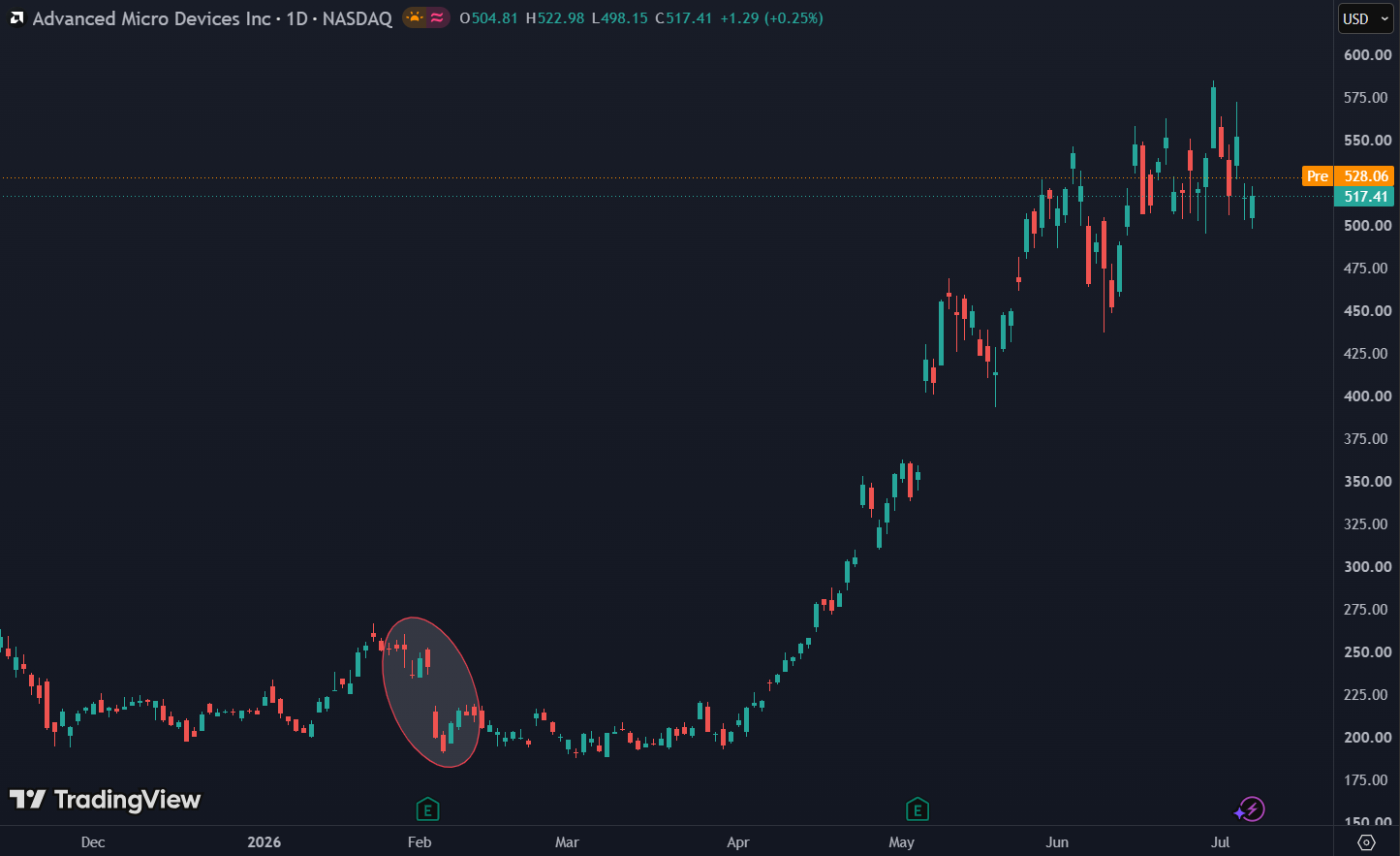
Task: Click the 275.00 price axis label
Action: pyautogui.click(x=1367, y=610)
